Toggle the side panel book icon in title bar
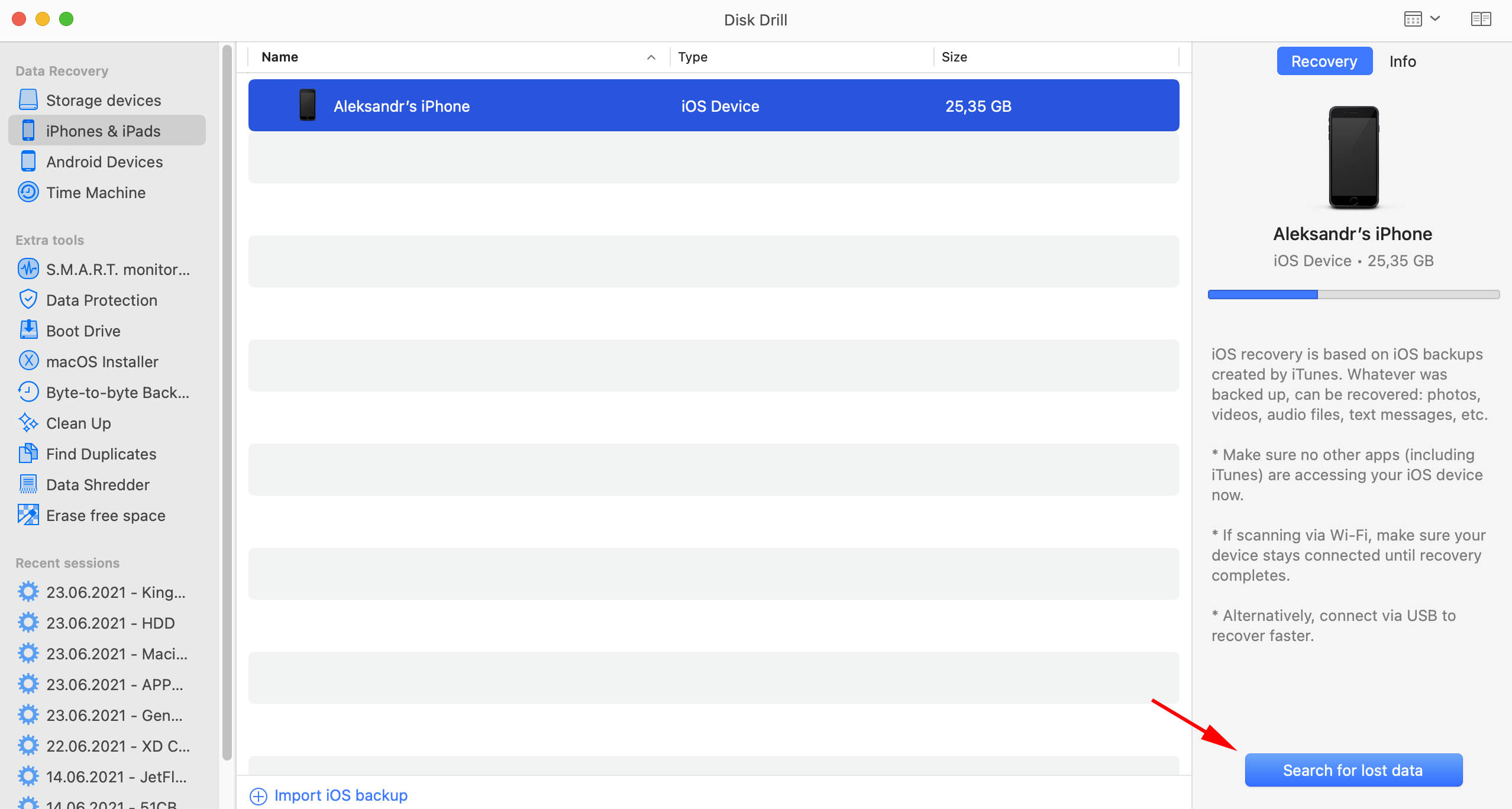This screenshot has height=809, width=1512. click(1481, 19)
